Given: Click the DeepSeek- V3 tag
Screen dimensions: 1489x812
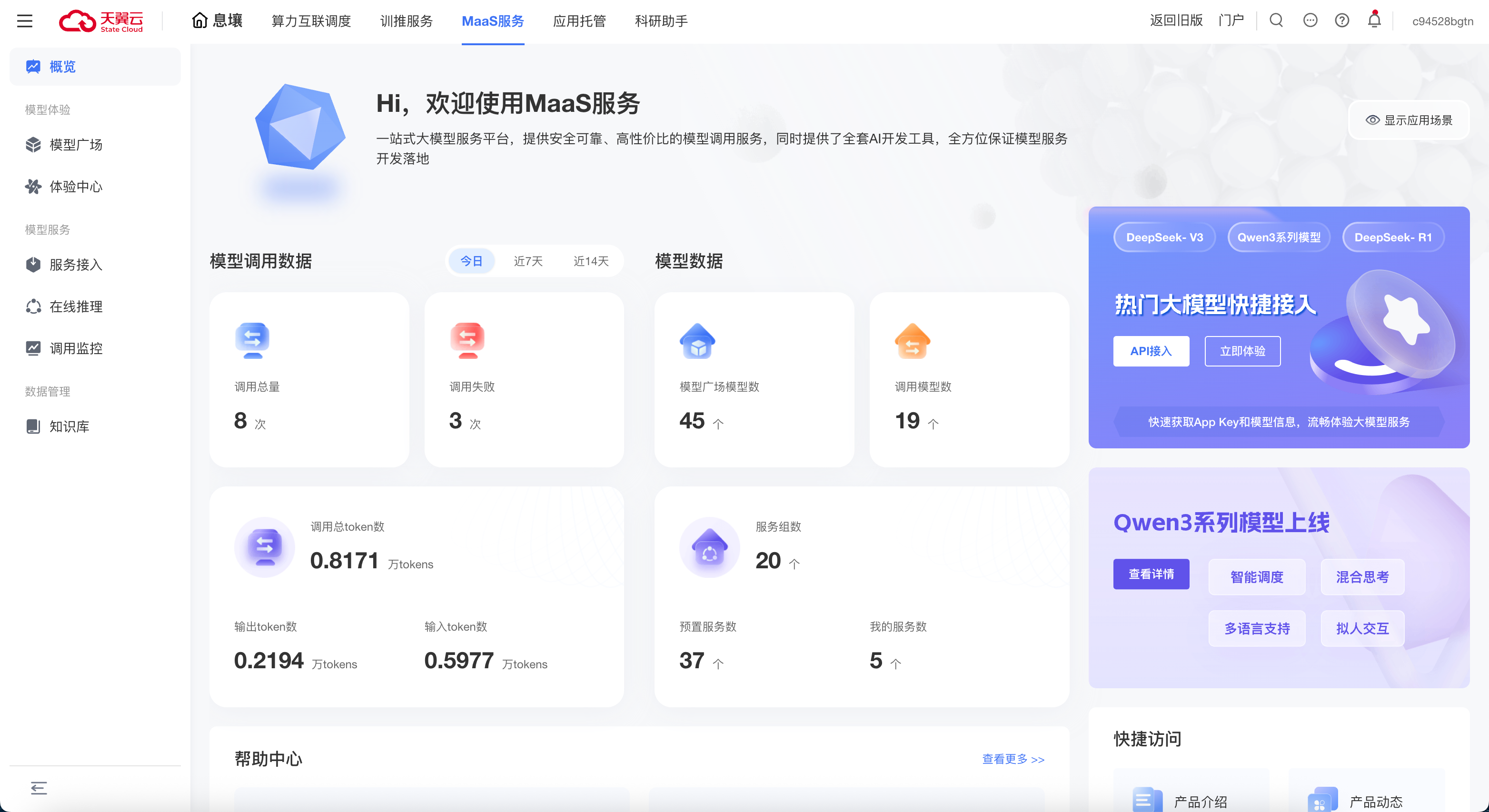Looking at the screenshot, I should (1164, 238).
